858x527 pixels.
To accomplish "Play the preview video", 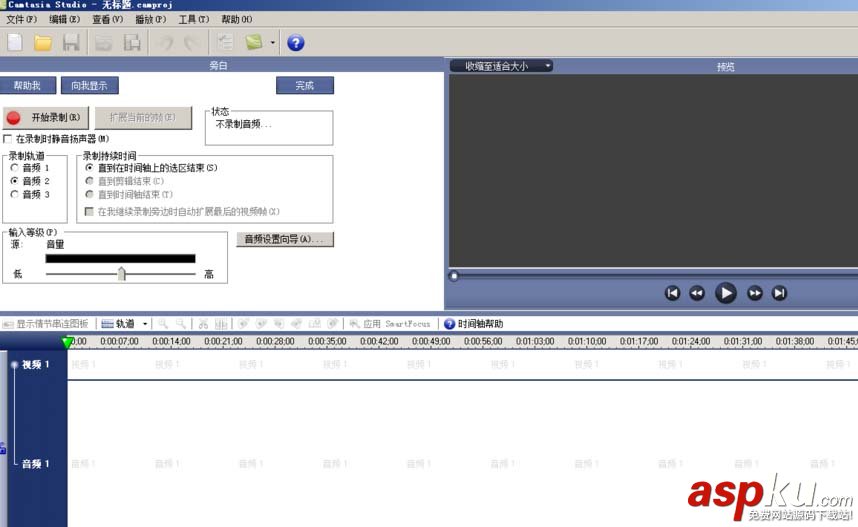I will pos(726,293).
